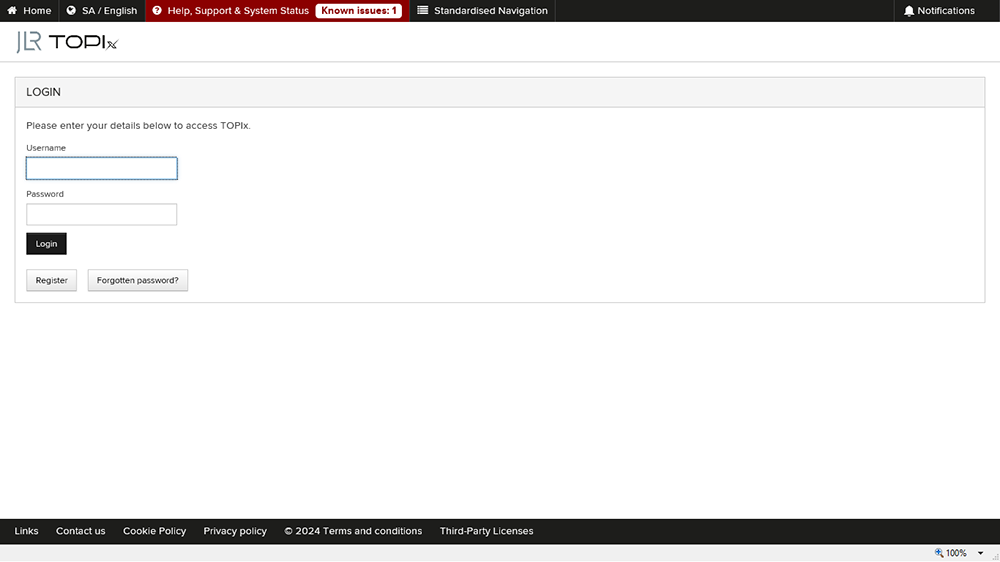Viewport: 1000px width, 562px height.
Task: Open the Cookie Policy link
Action: pyautogui.click(x=154, y=531)
